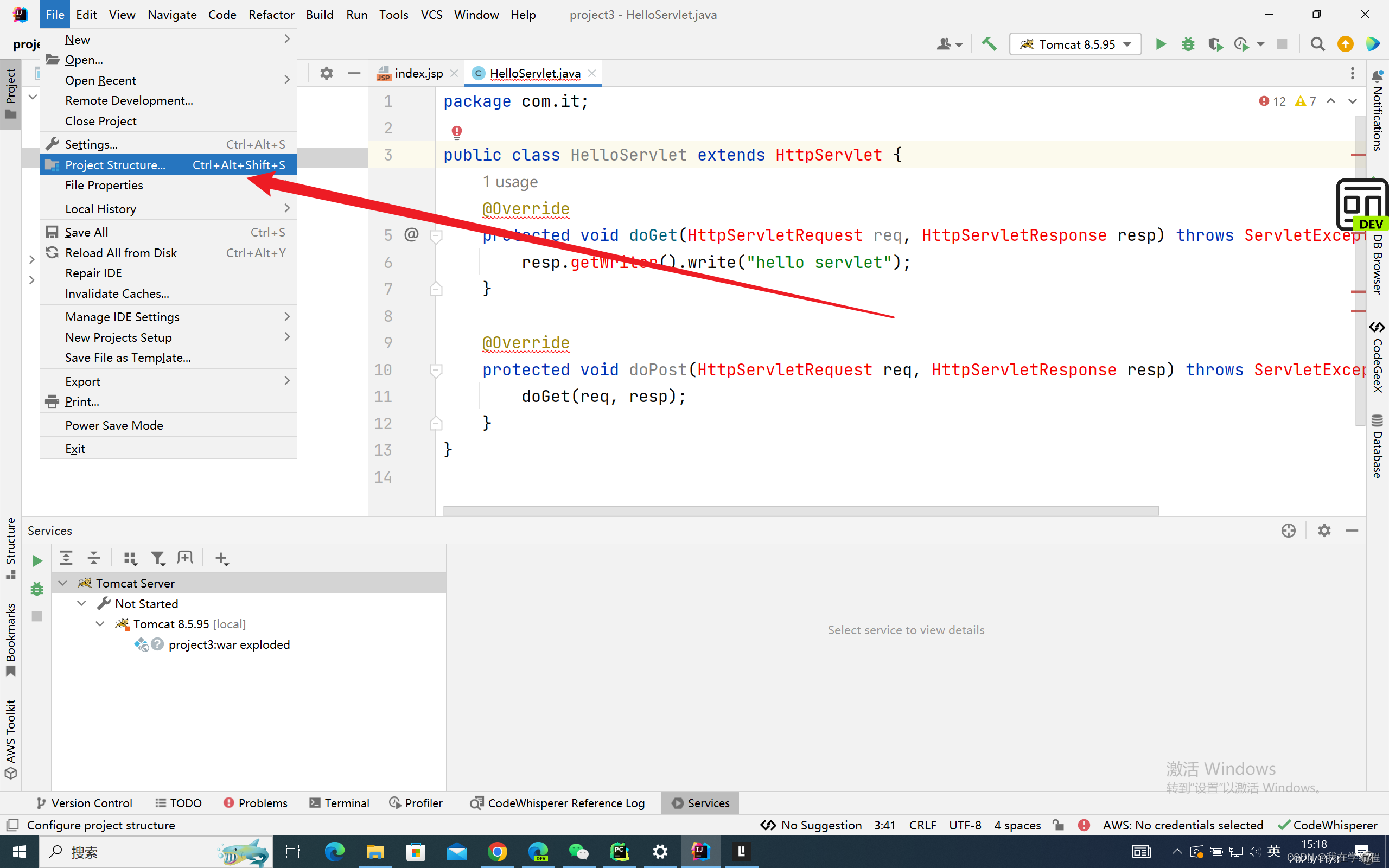The width and height of the screenshot is (1389, 868).
Task: Collapse the code fold marker at doGet
Action: (x=436, y=235)
